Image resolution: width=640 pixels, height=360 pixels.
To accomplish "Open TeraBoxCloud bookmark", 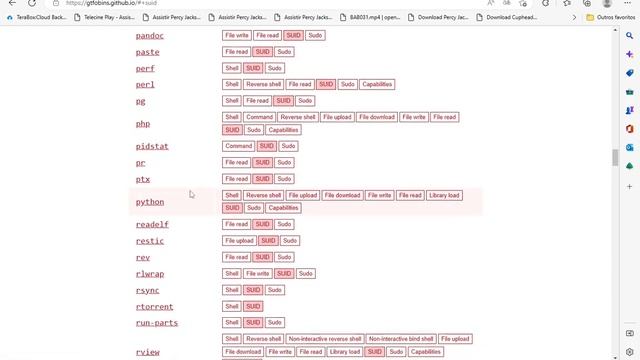I will [x=37, y=18].
